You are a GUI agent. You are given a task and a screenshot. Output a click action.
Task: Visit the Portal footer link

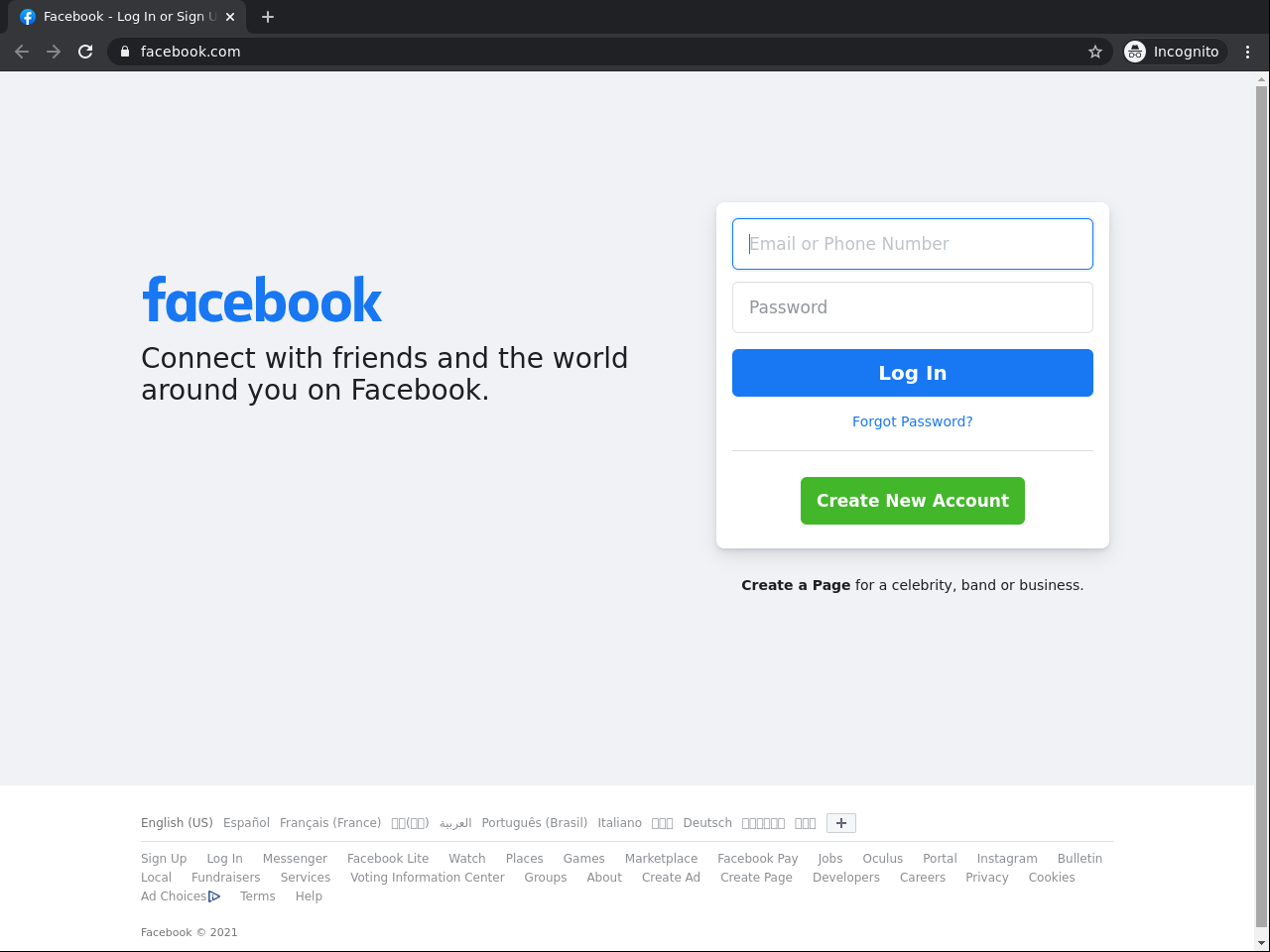pyautogui.click(x=940, y=859)
